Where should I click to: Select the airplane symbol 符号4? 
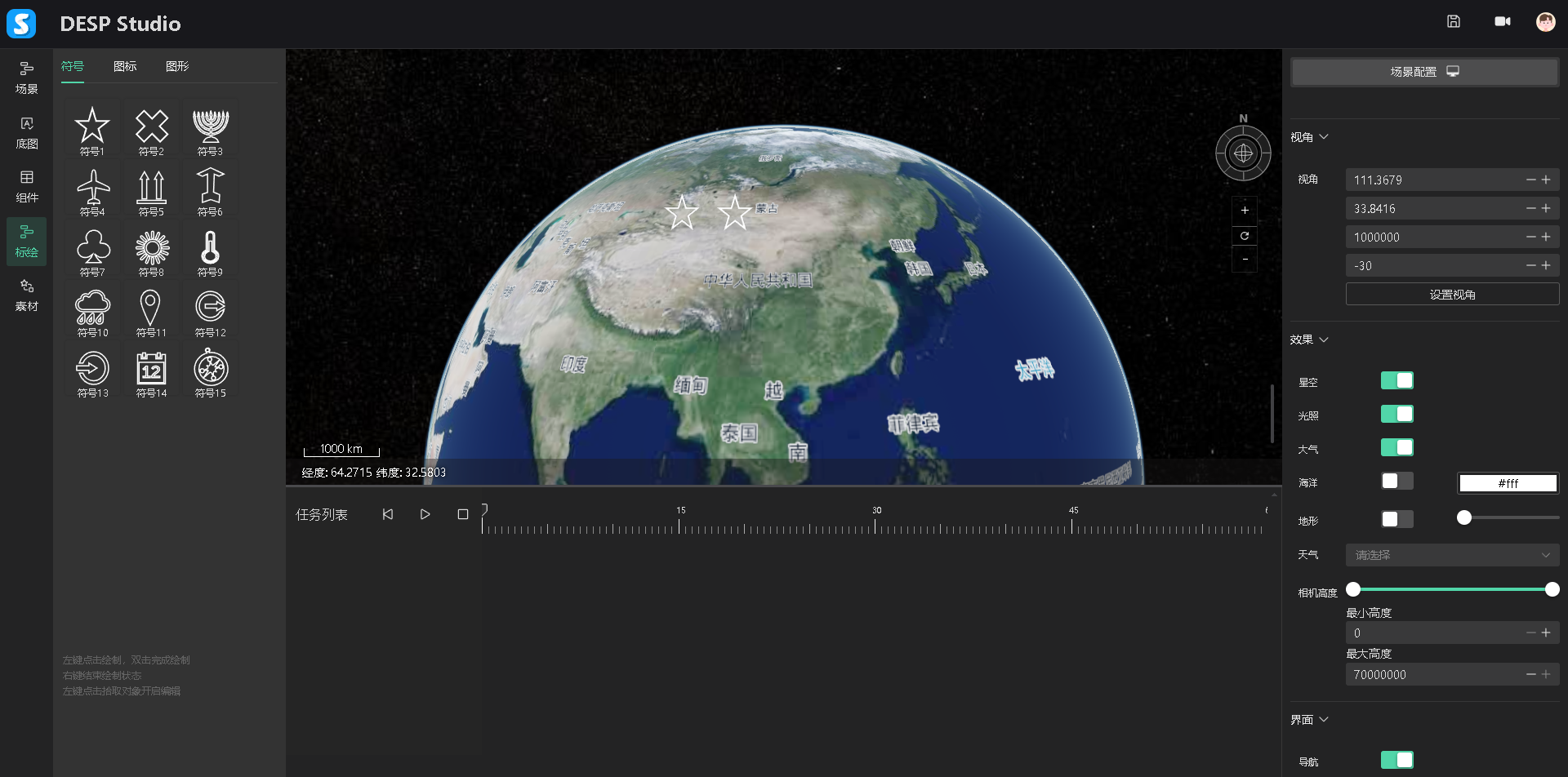coord(93,190)
